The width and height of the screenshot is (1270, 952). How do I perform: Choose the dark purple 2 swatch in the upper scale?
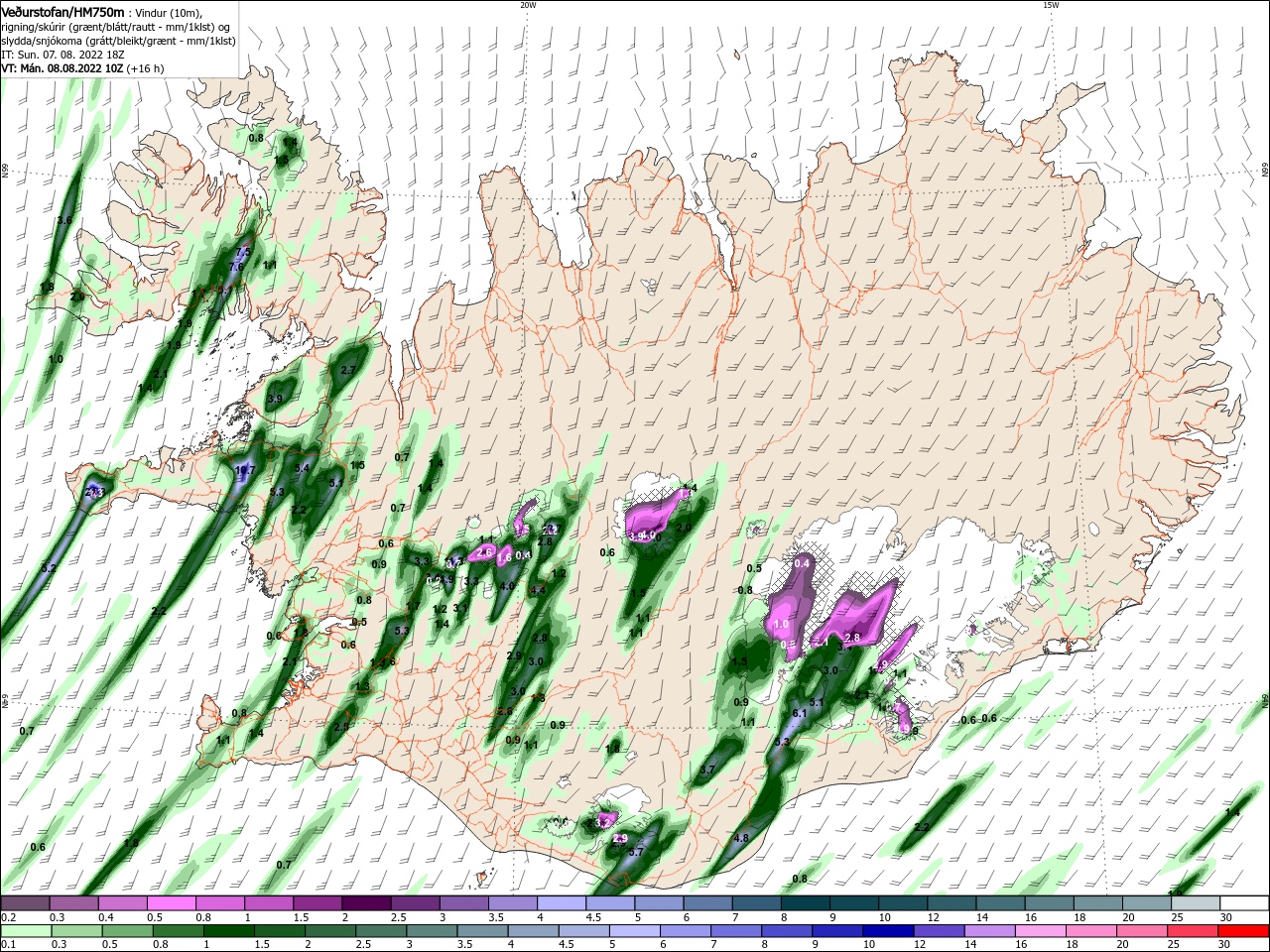click(x=365, y=903)
